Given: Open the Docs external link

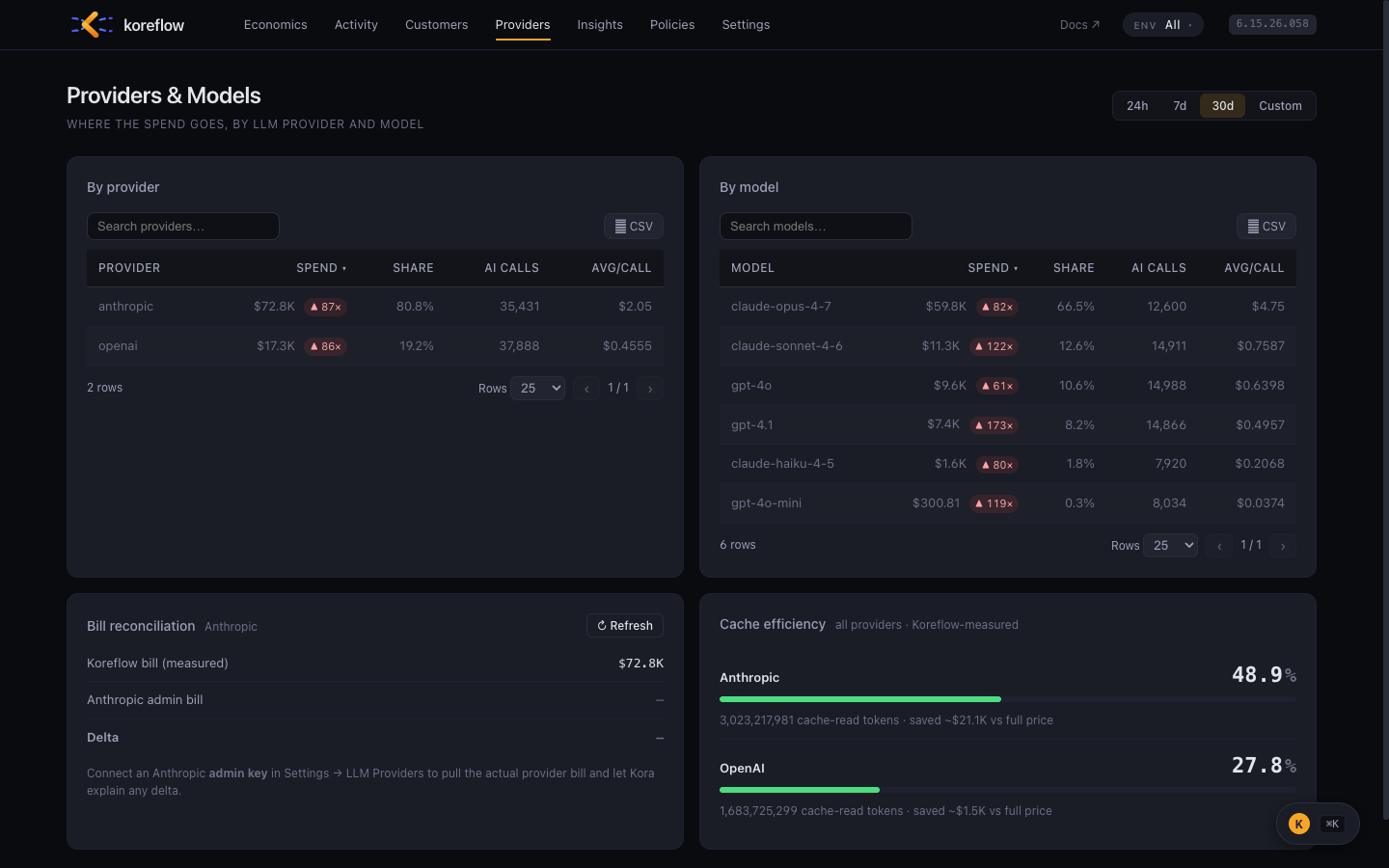Looking at the screenshot, I should [1079, 25].
